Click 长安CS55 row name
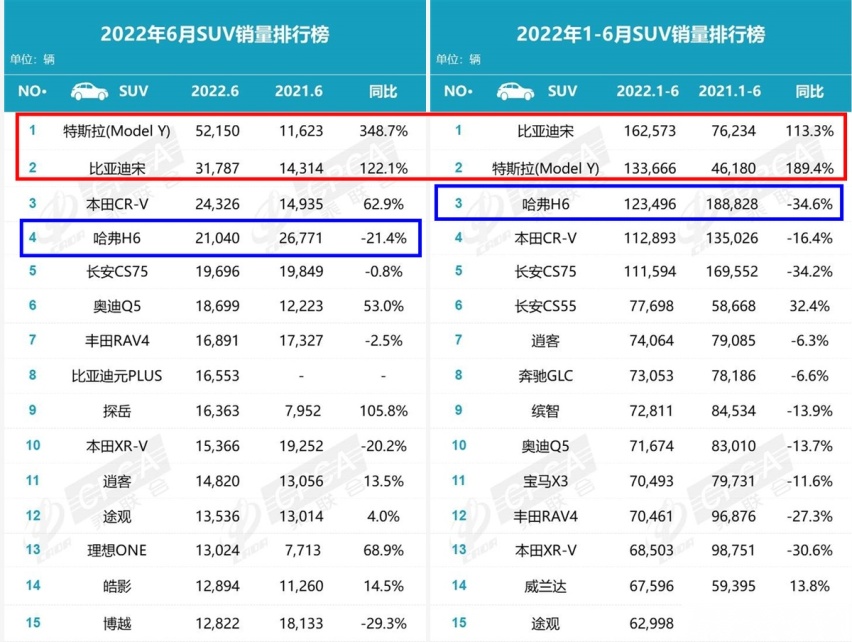Image resolution: width=852 pixels, height=642 pixels. tap(545, 306)
